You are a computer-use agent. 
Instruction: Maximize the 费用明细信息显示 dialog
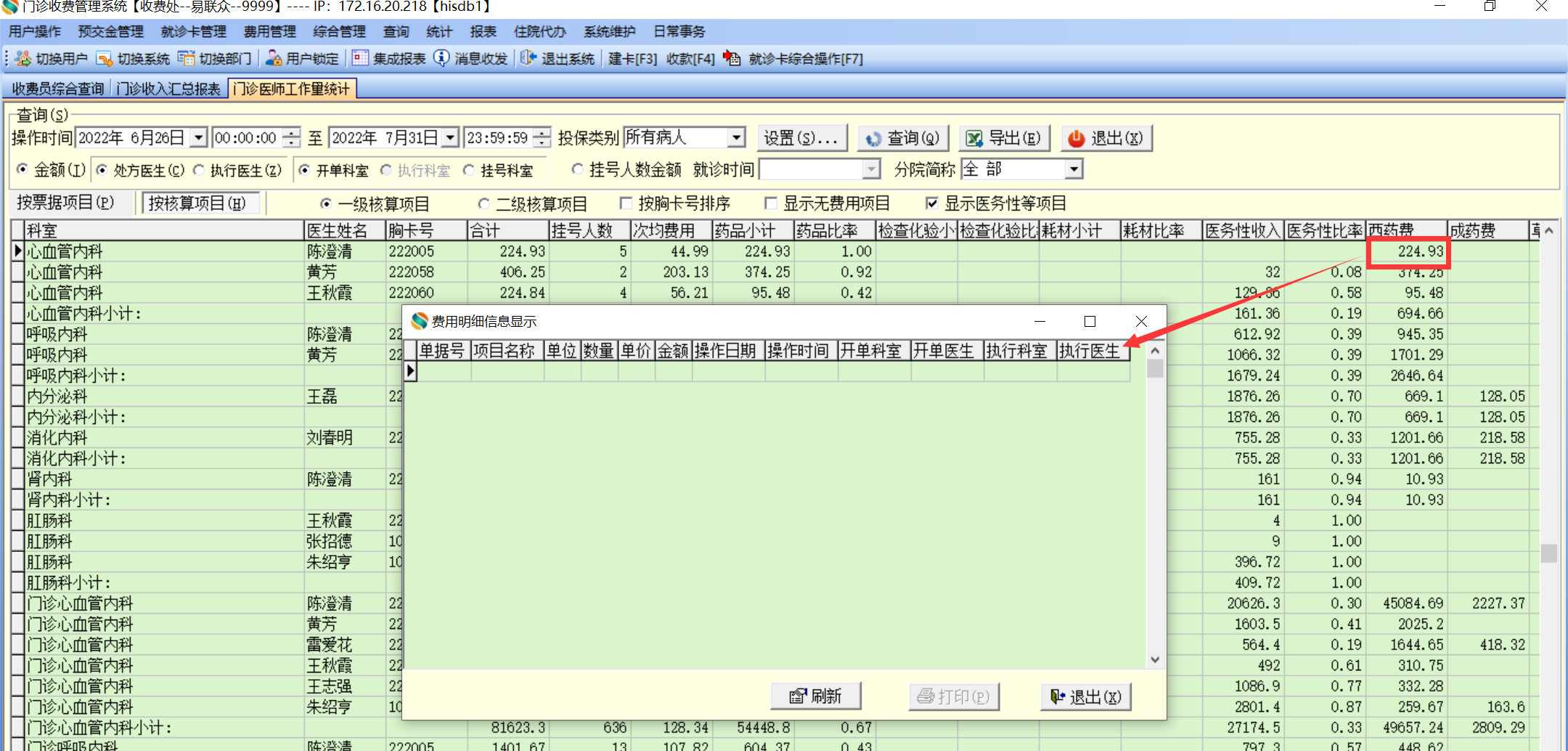point(1090,321)
